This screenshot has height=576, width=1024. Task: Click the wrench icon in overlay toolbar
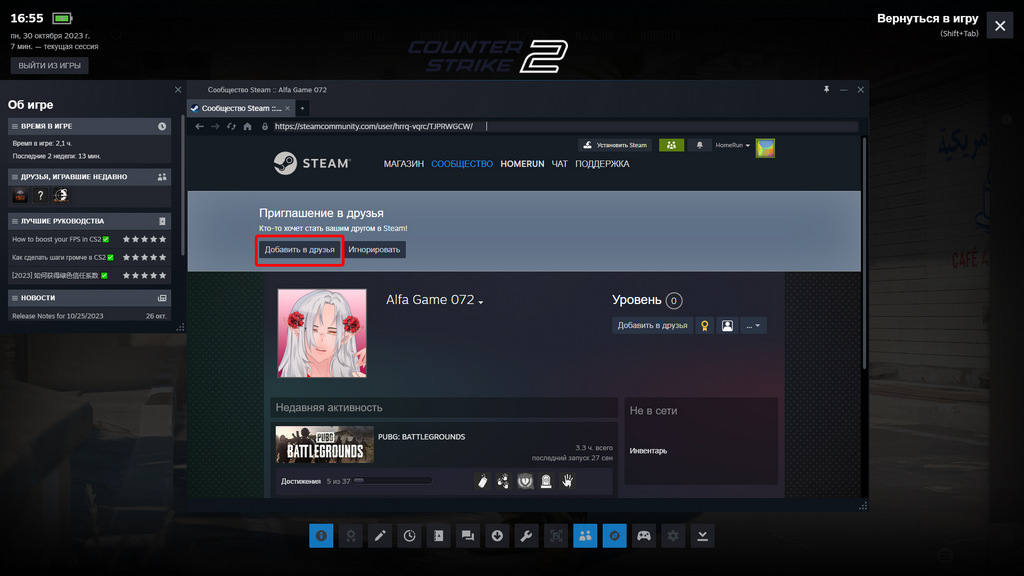pyautogui.click(x=526, y=536)
